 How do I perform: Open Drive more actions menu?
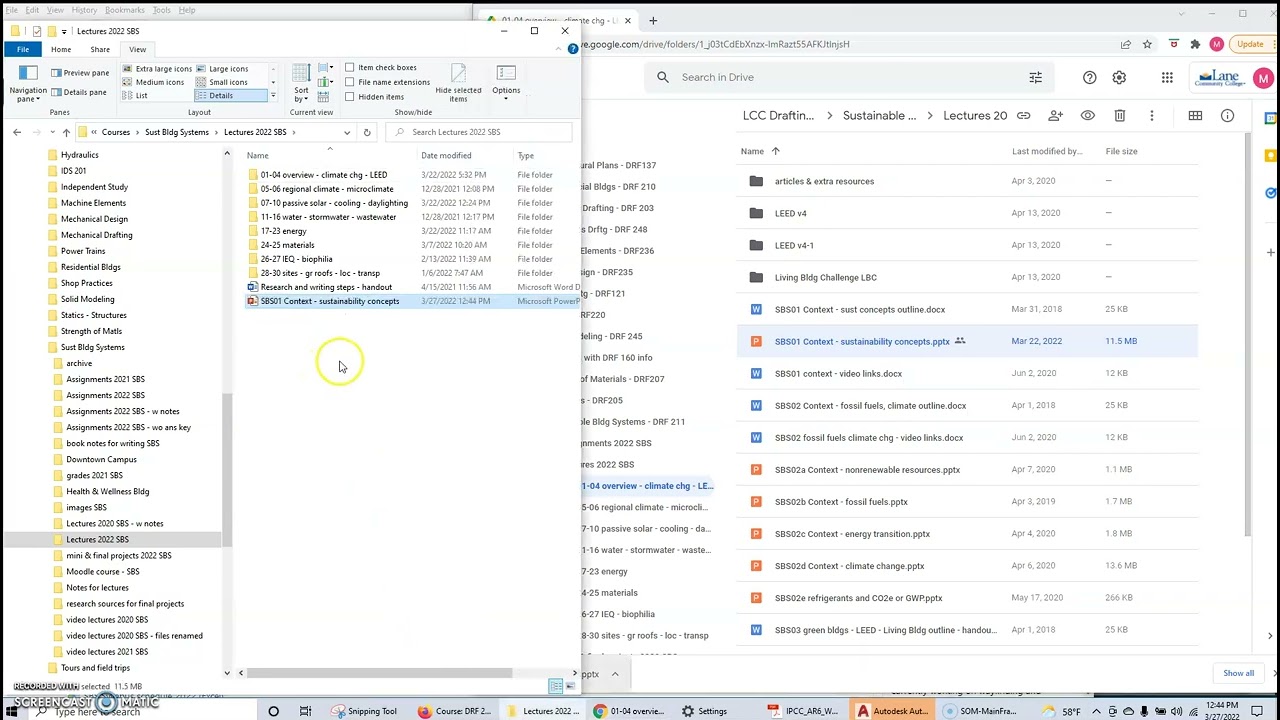click(x=1152, y=116)
